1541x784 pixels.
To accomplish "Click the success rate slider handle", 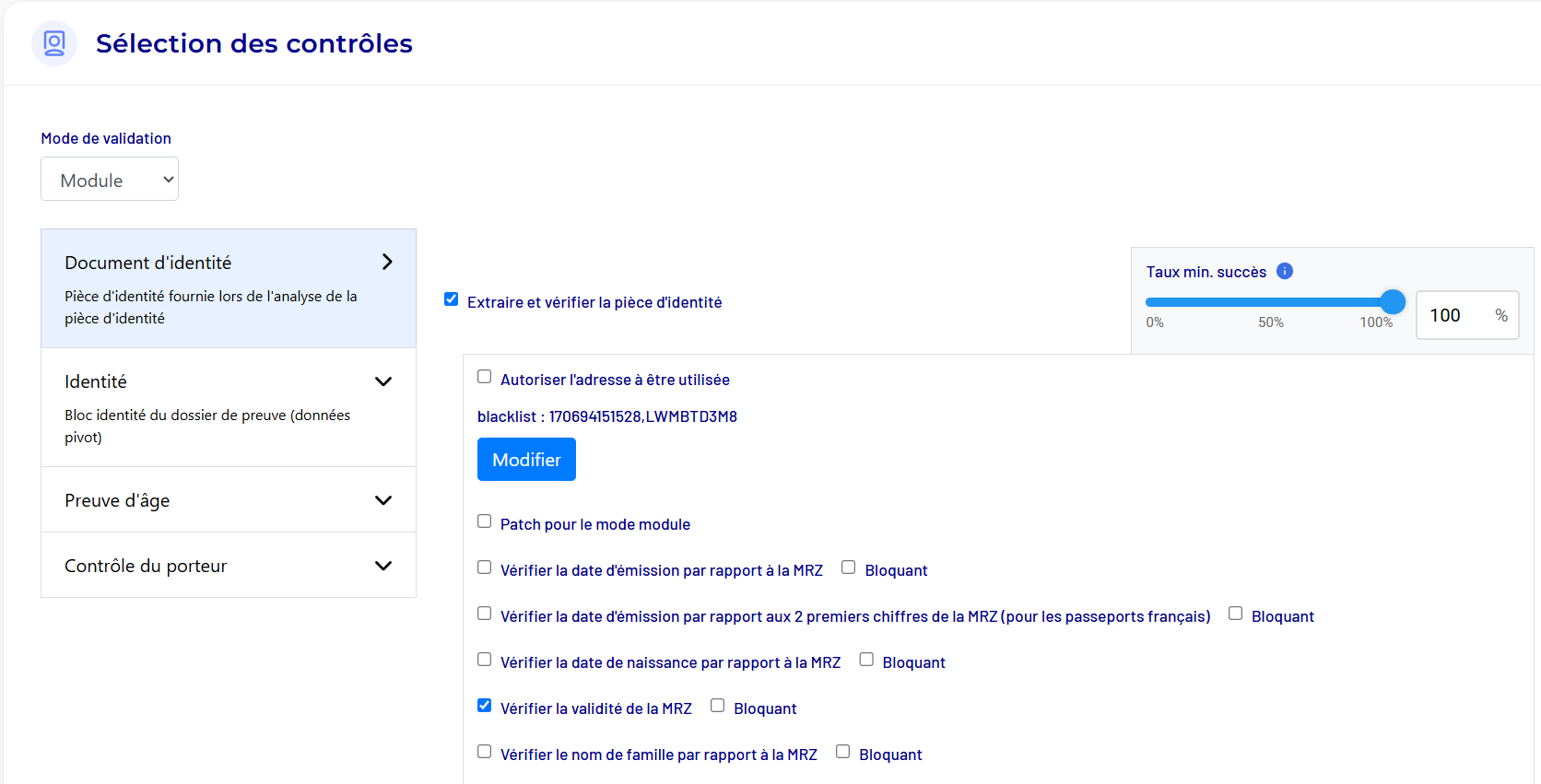I will pos(1393,301).
